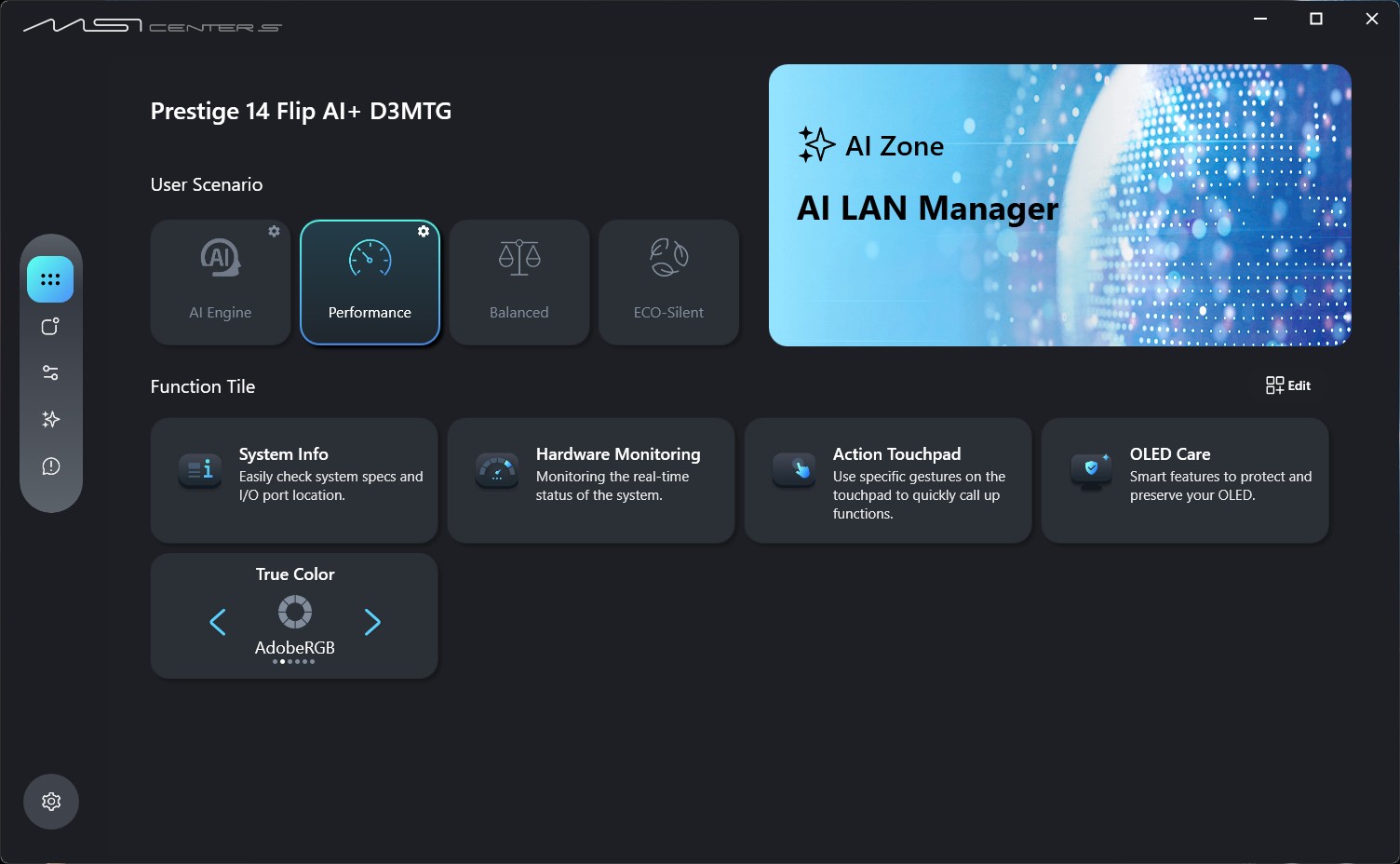Click the True Color next arrow
The image size is (1400, 864).
pos(372,622)
